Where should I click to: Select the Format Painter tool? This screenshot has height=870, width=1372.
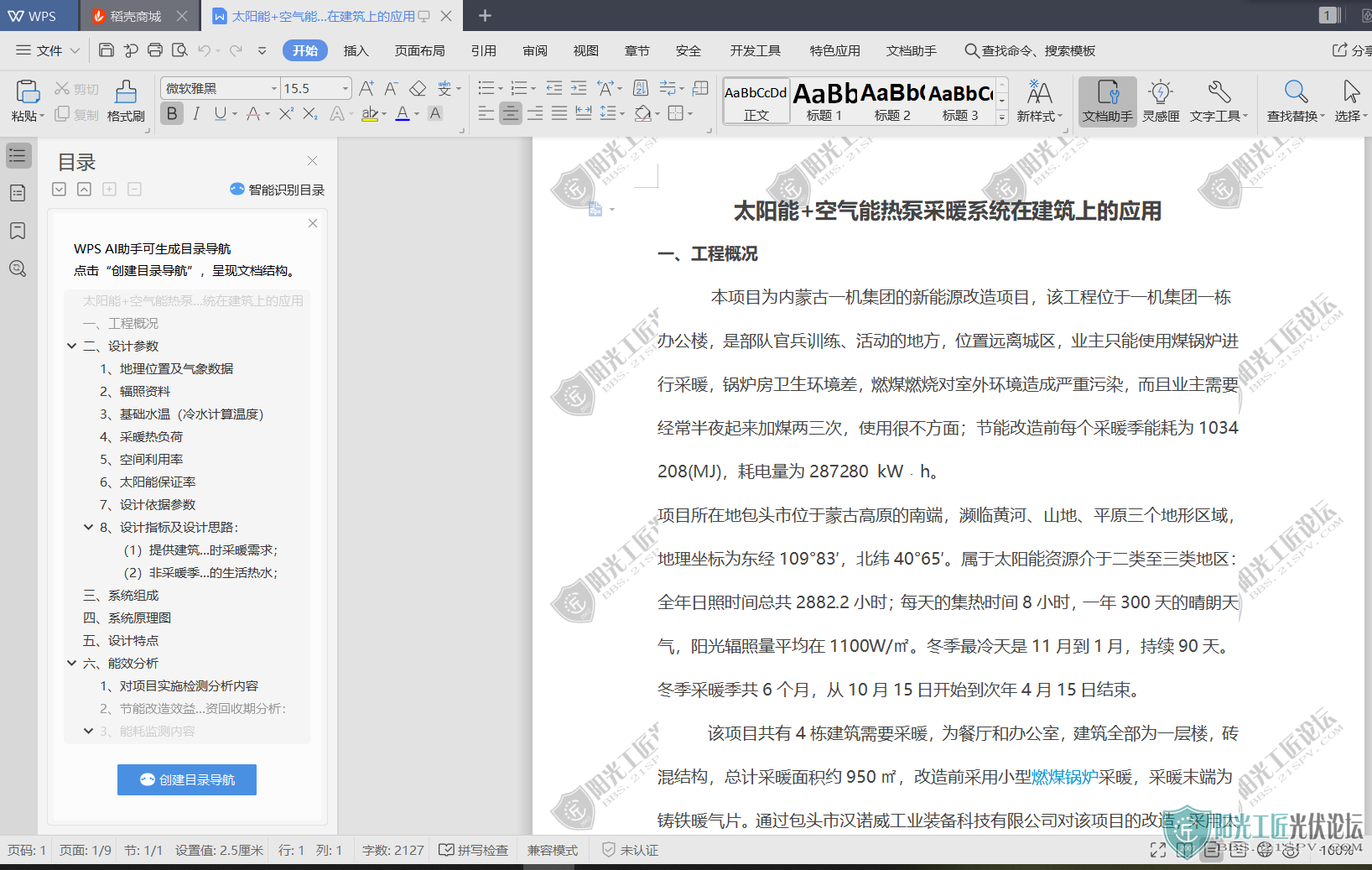click(x=126, y=101)
